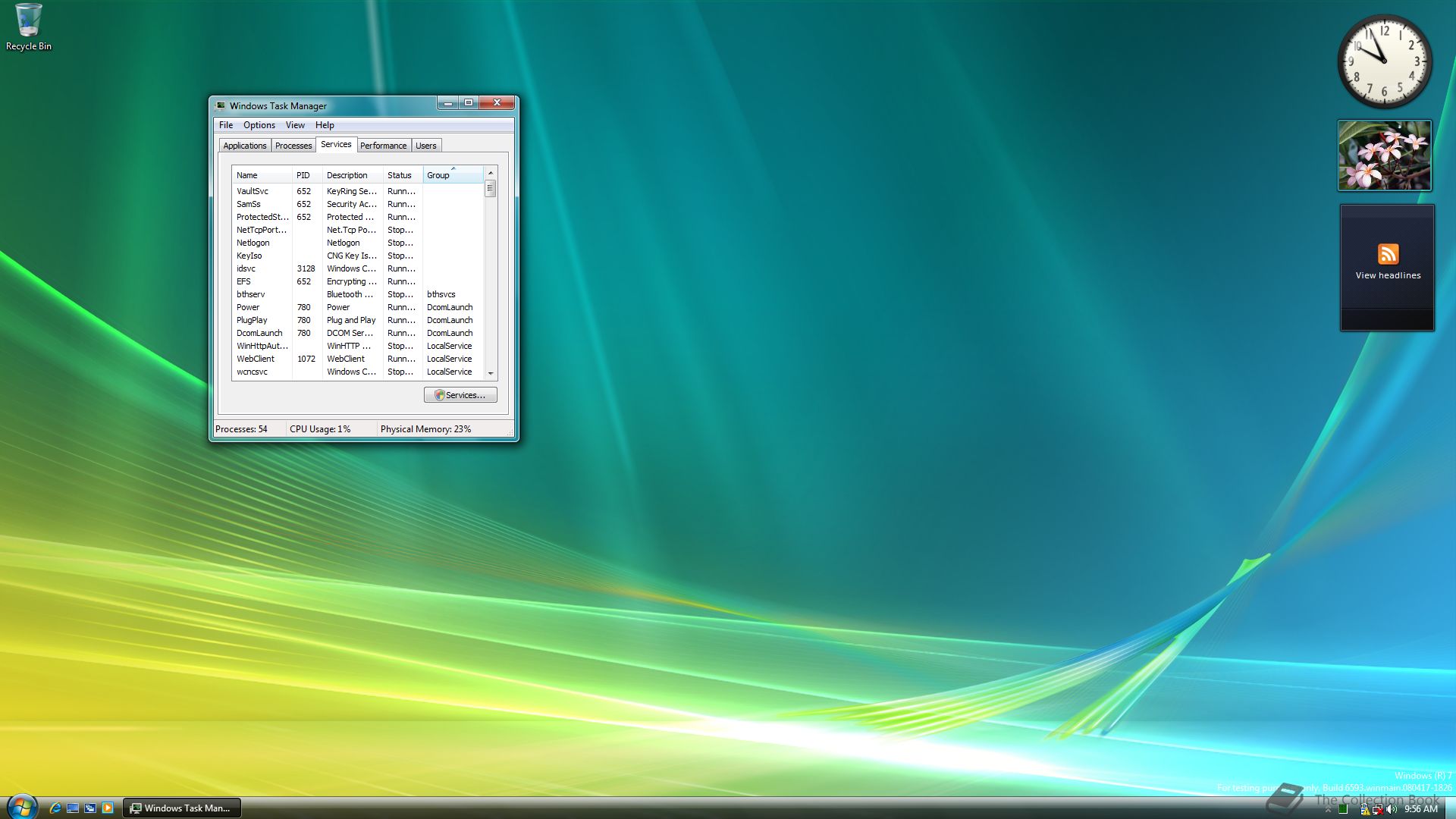Show hidden tray icons chevron

[x=1328, y=809]
